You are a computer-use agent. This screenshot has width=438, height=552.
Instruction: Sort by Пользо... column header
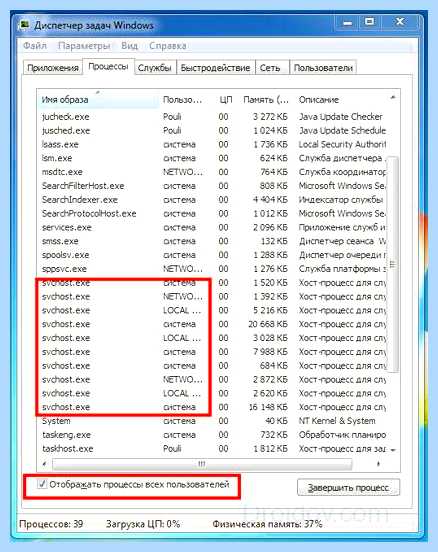click(186, 100)
